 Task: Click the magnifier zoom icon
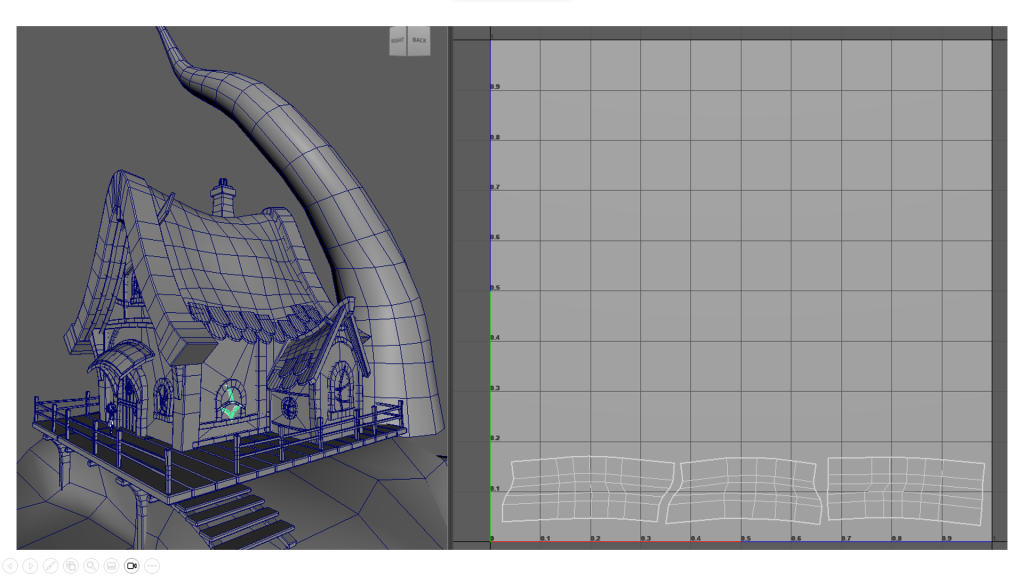click(91, 566)
